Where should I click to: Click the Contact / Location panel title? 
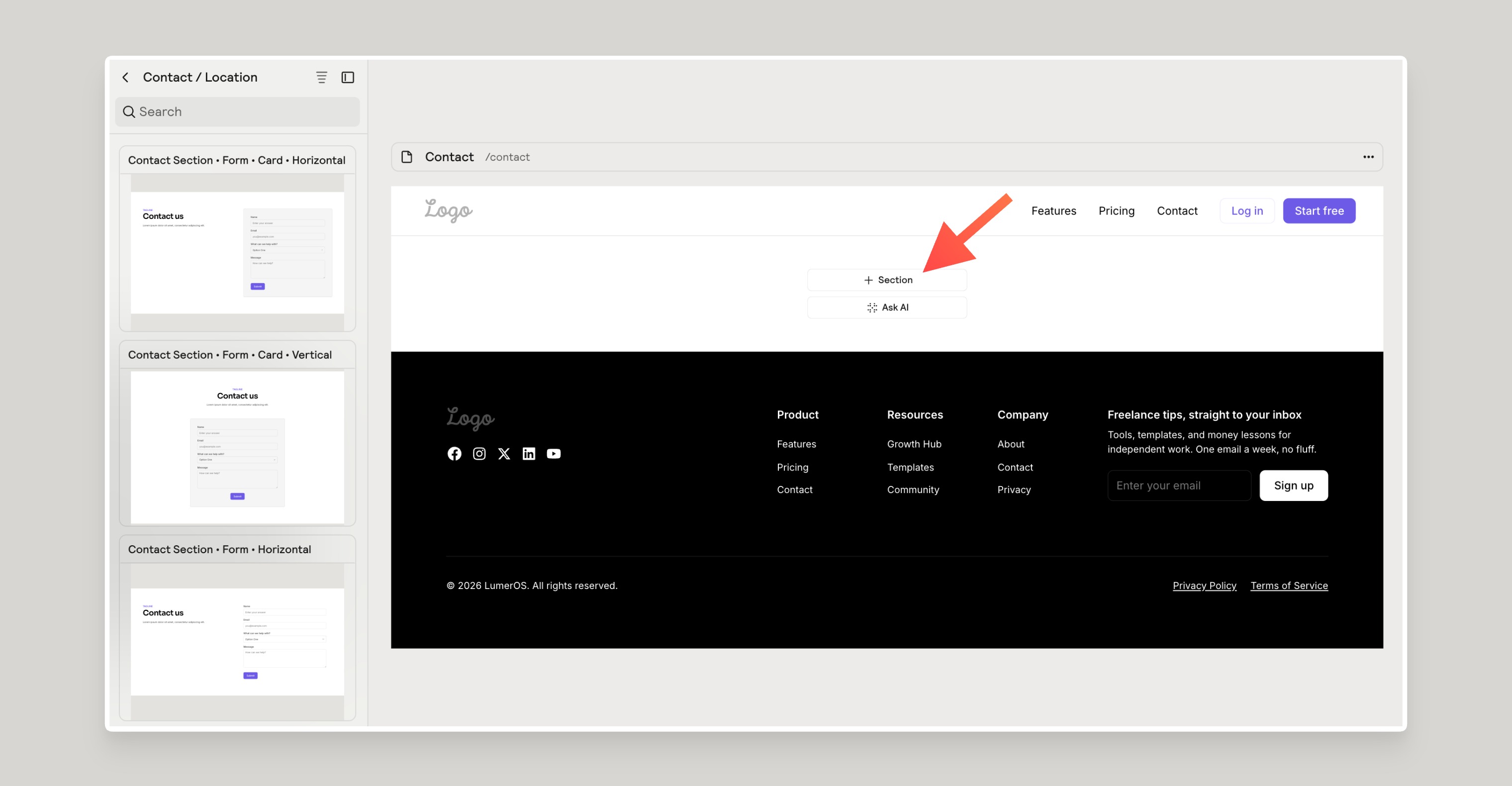click(x=200, y=78)
